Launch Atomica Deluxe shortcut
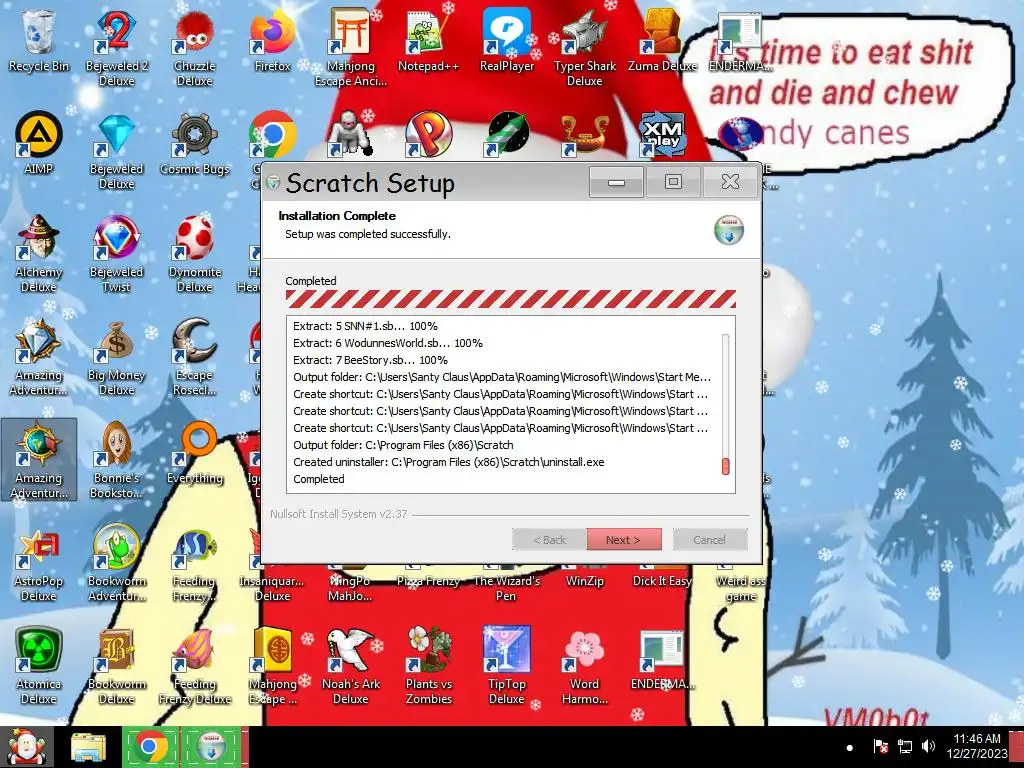Viewport: 1024px width, 768px height. pyautogui.click(x=38, y=666)
